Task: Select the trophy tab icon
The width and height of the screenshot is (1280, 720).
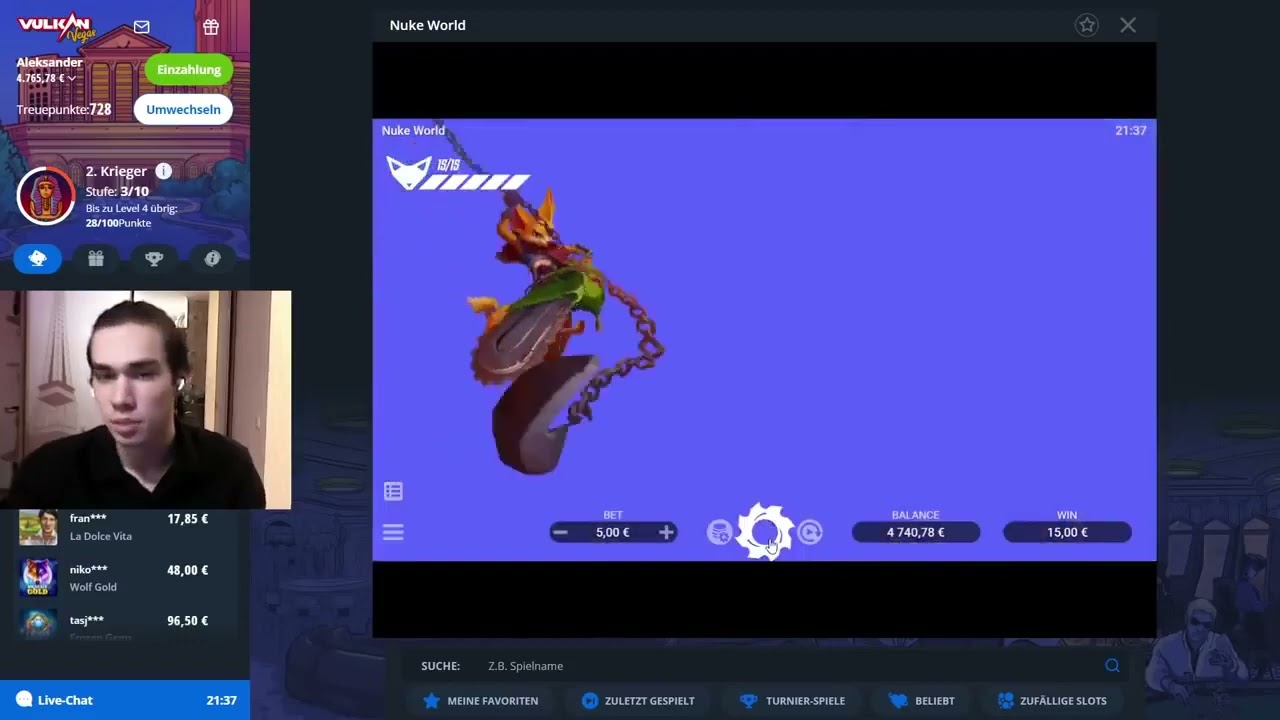Action: point(154,258)
